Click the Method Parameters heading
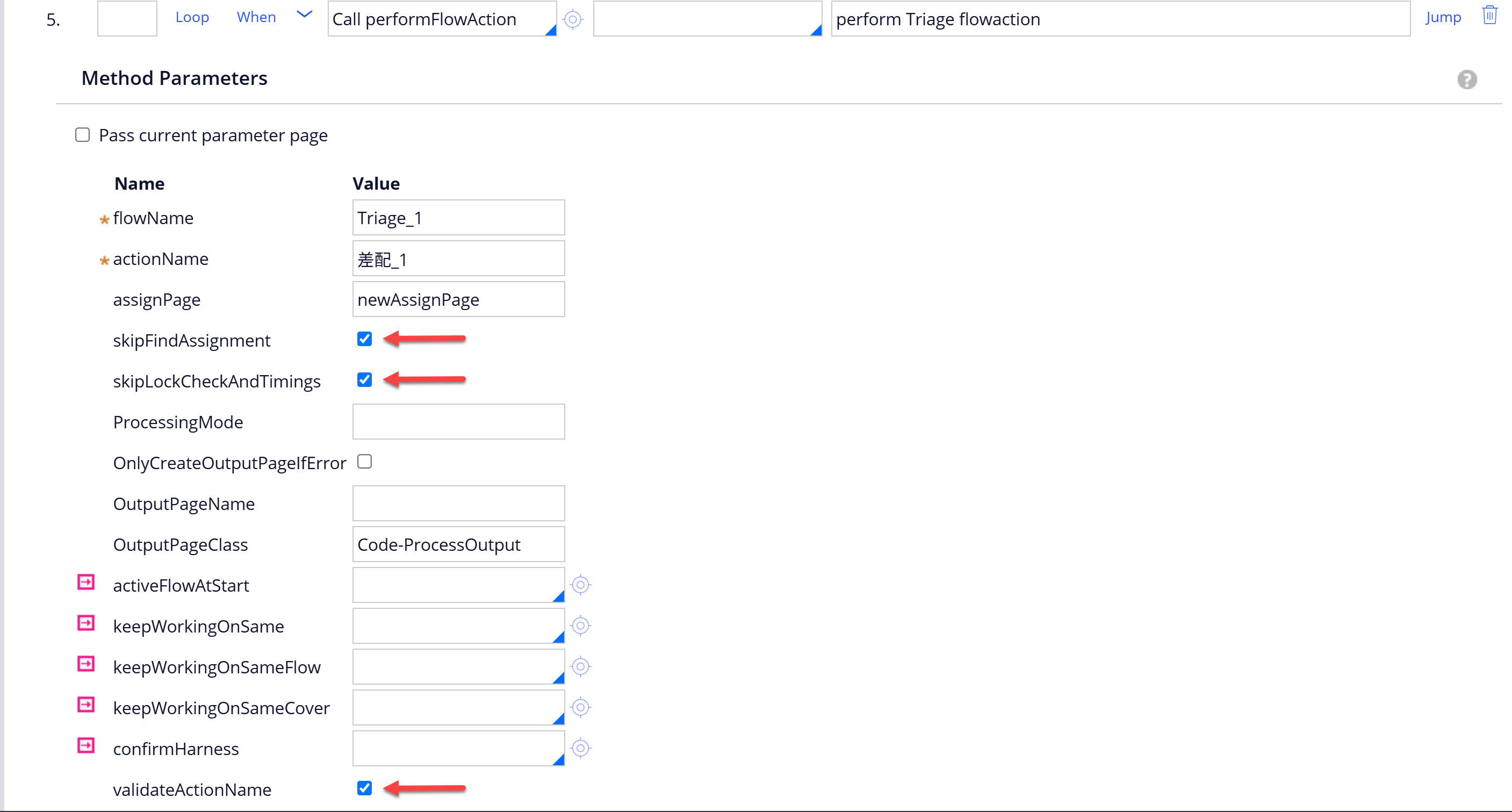This screenshot has width=1512, height=812. coord(174,78)
